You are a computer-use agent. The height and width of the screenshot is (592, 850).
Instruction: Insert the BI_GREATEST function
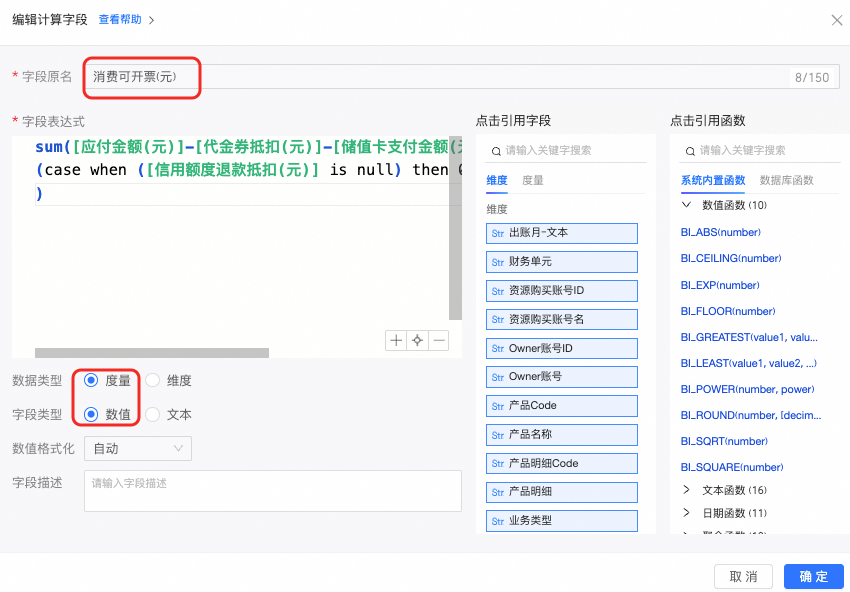[x=749, y=337]
